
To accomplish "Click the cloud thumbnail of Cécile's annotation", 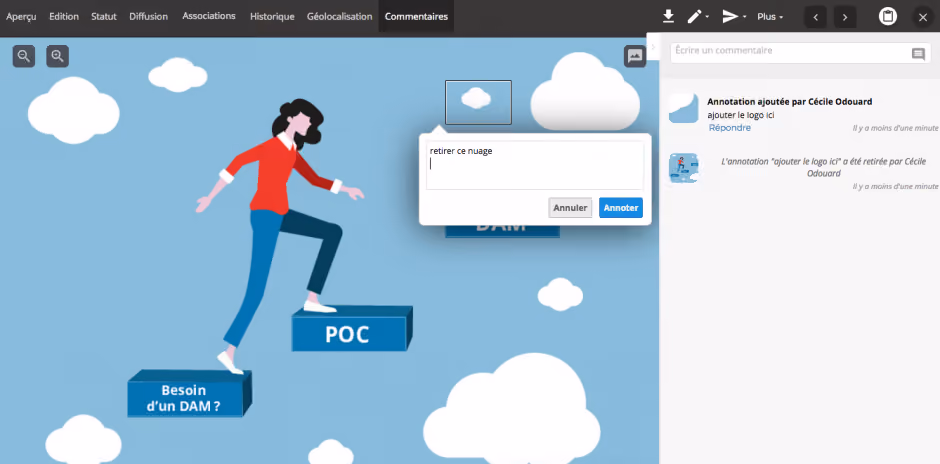I will click(x=684, y=108).
